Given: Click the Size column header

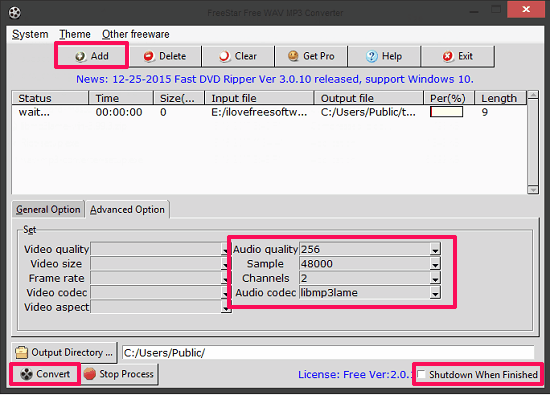Looking at the screenshot, I should tap(179, 98).
